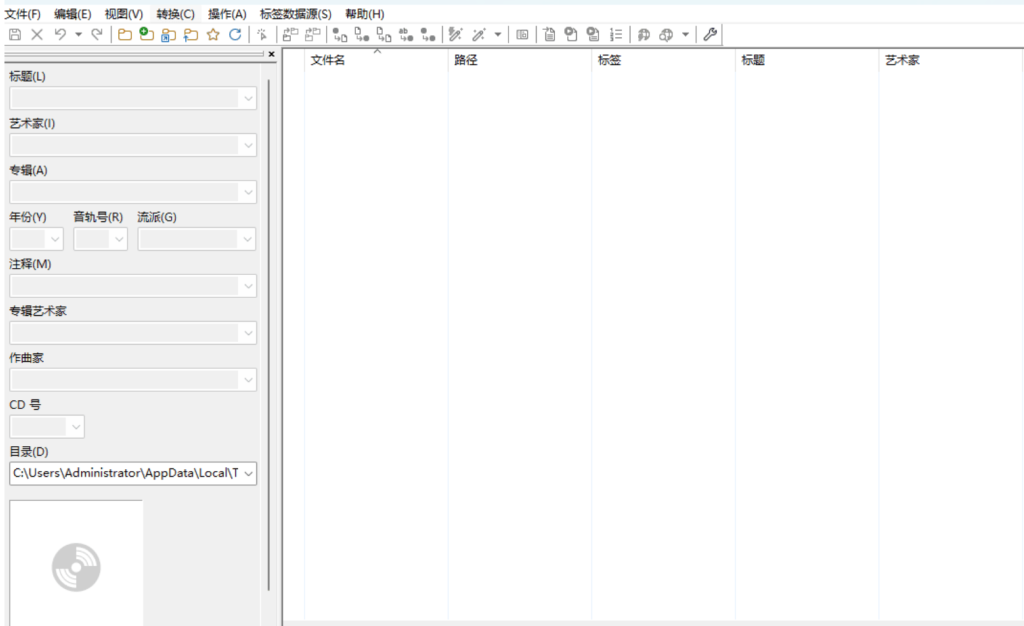Image resolution: width=1024 pixels, height=626 pixels.
Task: Open the 流派(G) genre dropdown
Action: point(248,240)
